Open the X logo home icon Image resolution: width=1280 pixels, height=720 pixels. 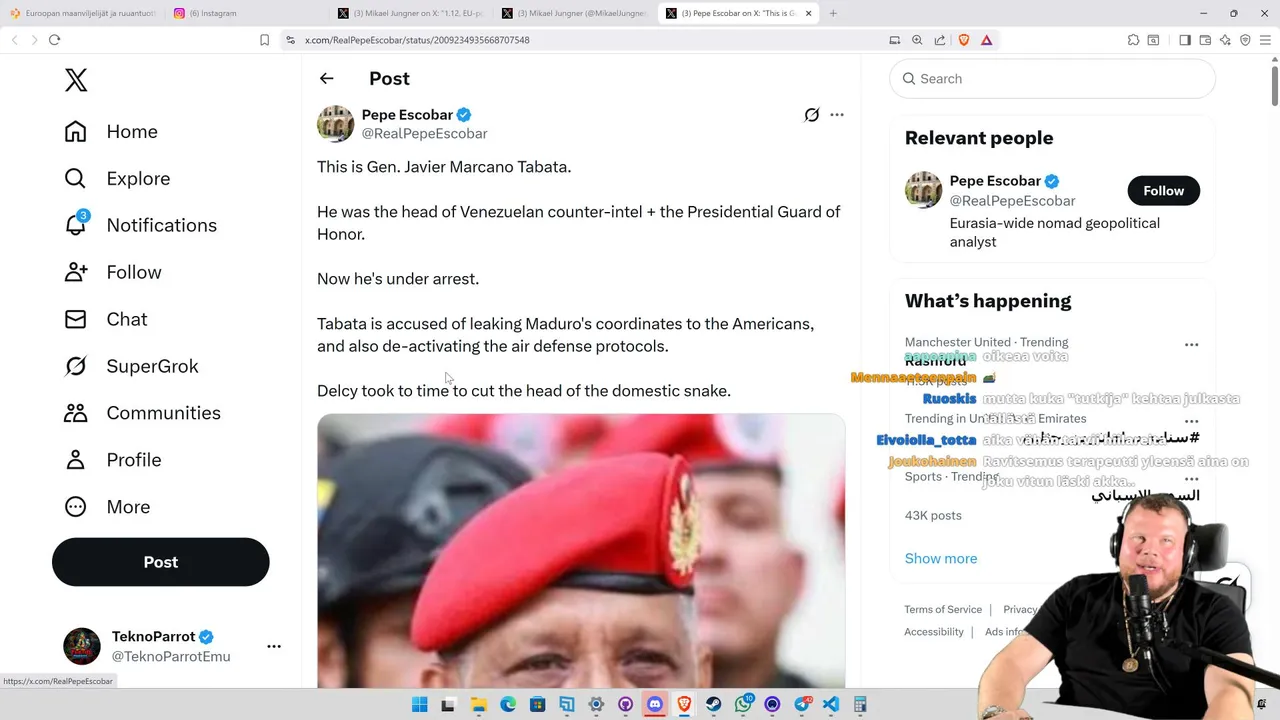pos(76,80)
